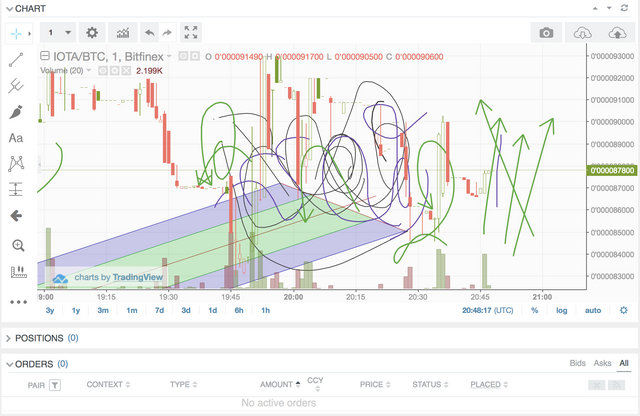Open axis settings gear at bottom right
The height and width of the screenshot is (416, 640).
[x=623, y=310]
